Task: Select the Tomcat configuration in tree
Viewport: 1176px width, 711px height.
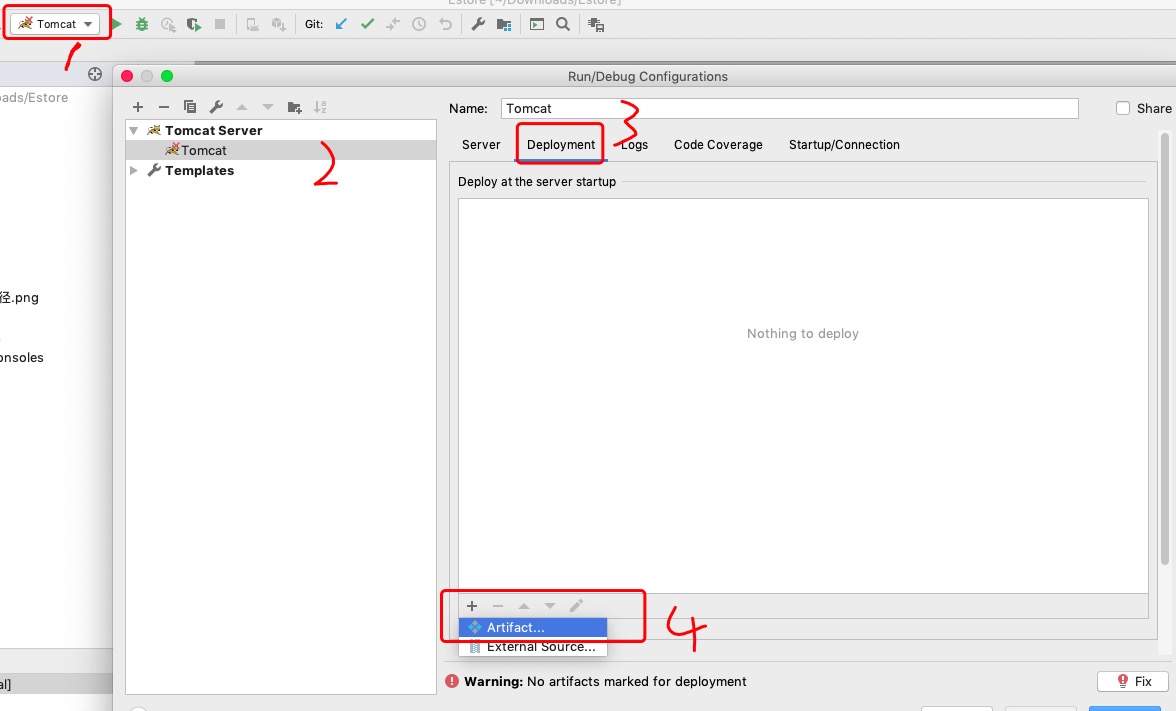Action: click(x=203, y=151)
